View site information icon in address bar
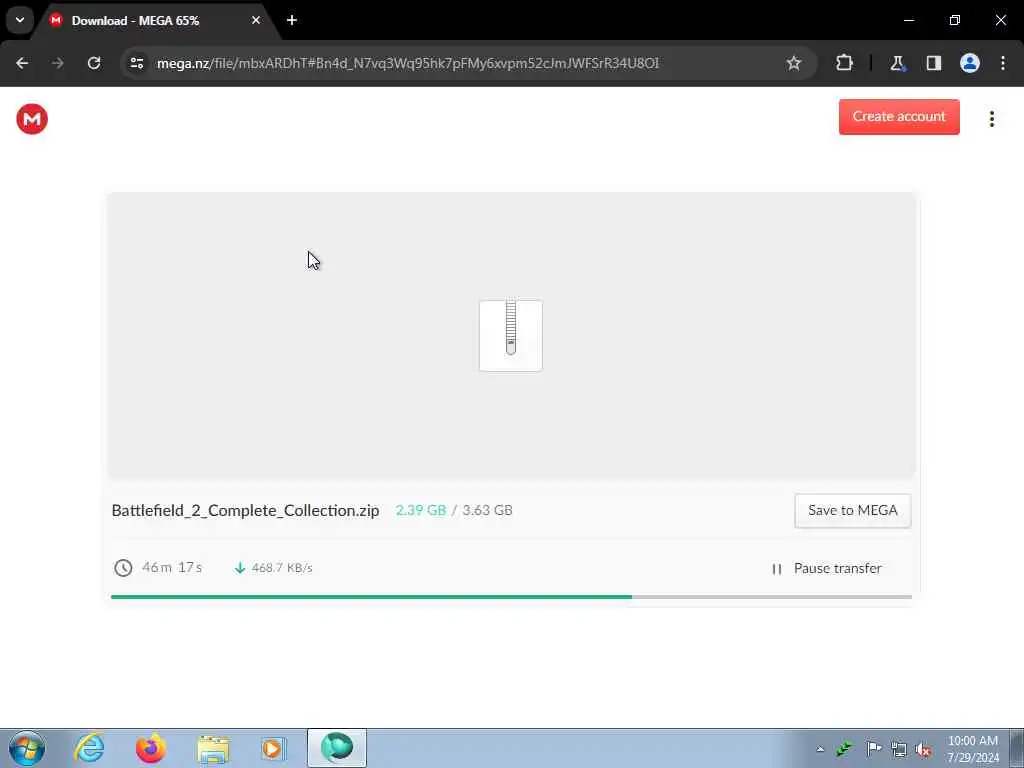1024x768 pixels. pos(137,63)
